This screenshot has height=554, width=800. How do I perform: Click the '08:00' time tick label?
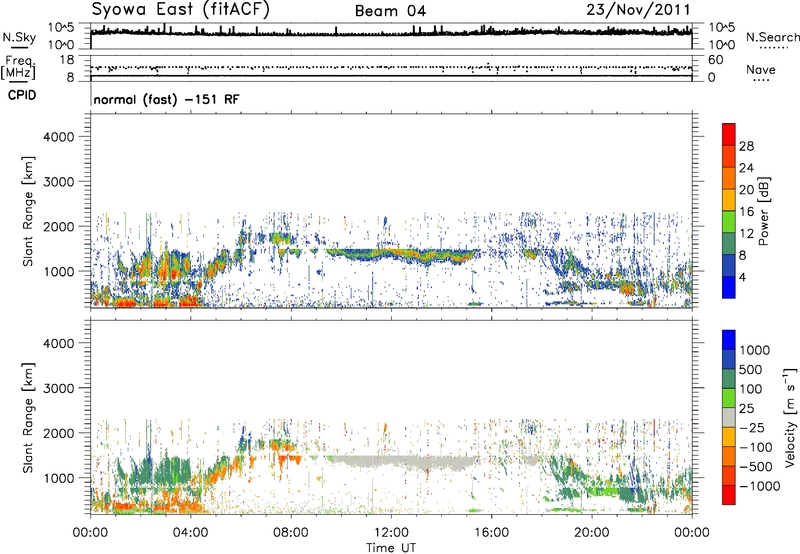pos(291,533)
